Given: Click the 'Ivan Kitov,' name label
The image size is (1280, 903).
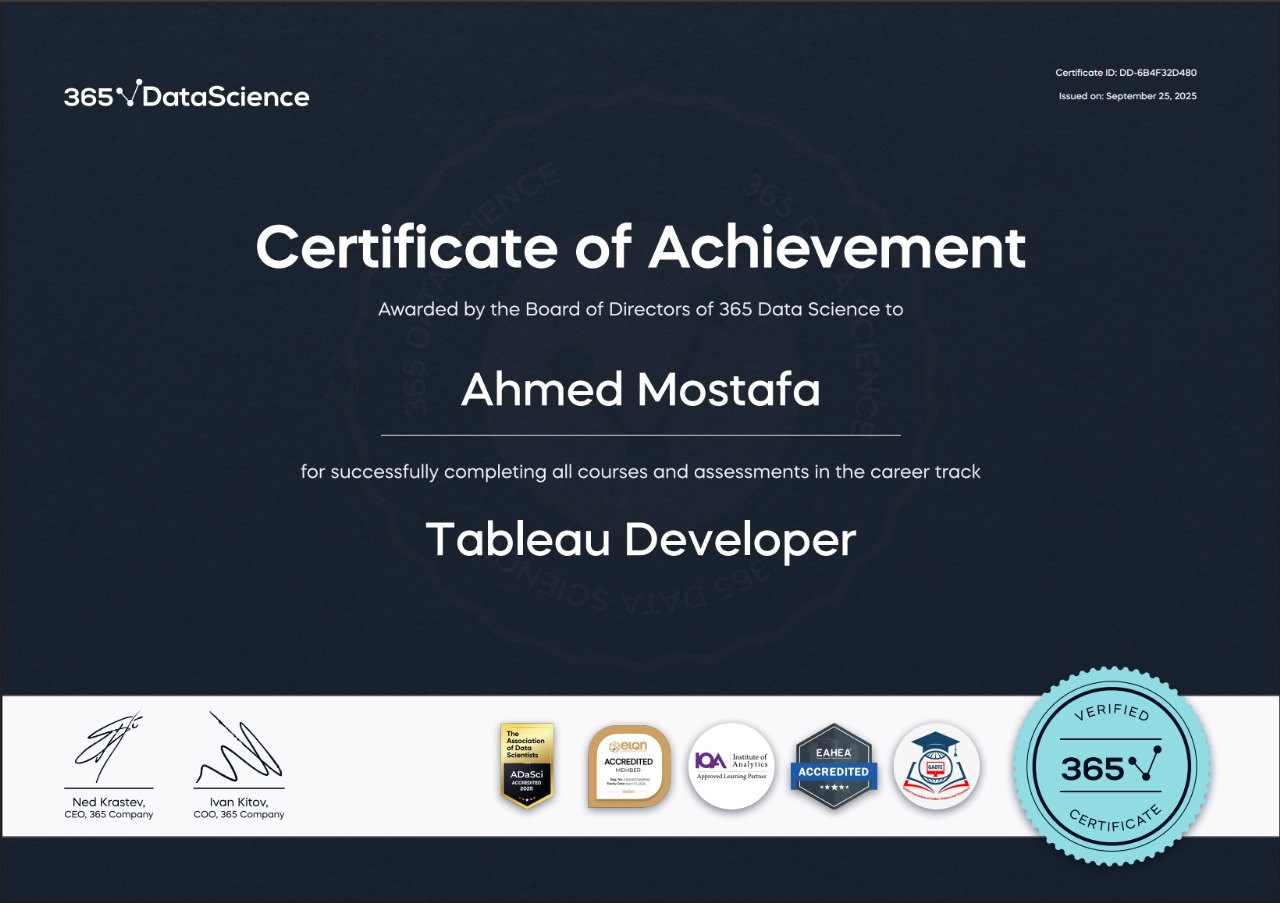Looking at the screenshot, I should (239, 802).
